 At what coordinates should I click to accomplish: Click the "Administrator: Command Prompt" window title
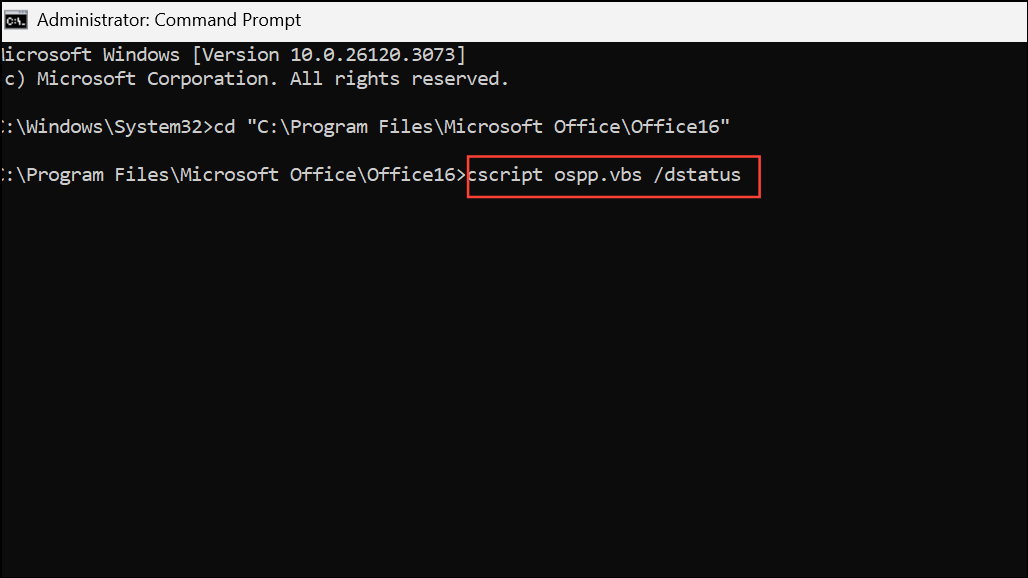[x=169, y=20]
